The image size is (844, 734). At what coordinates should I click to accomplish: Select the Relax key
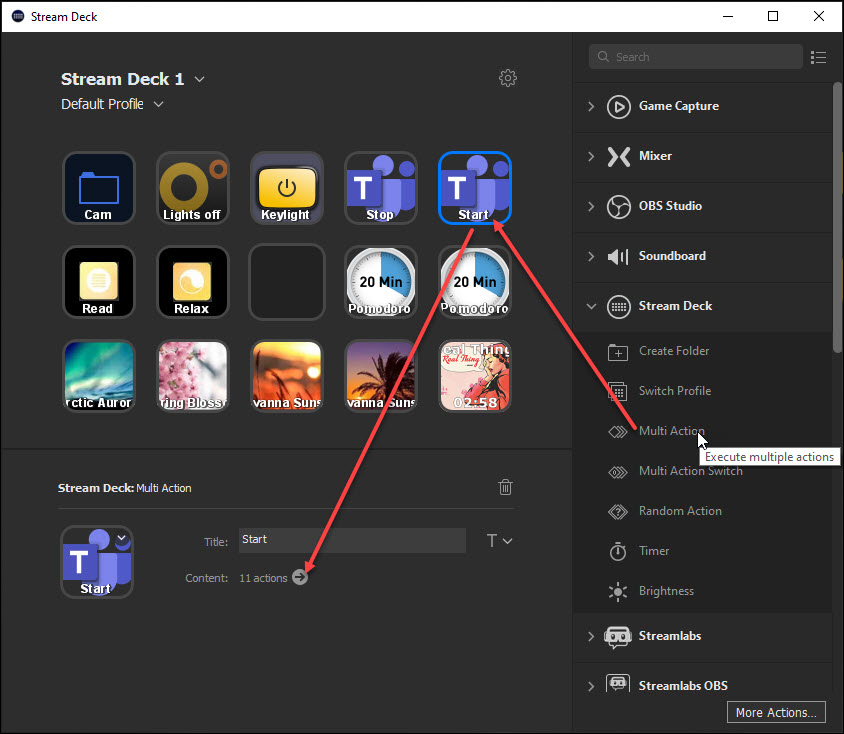(x=192, y=281)
